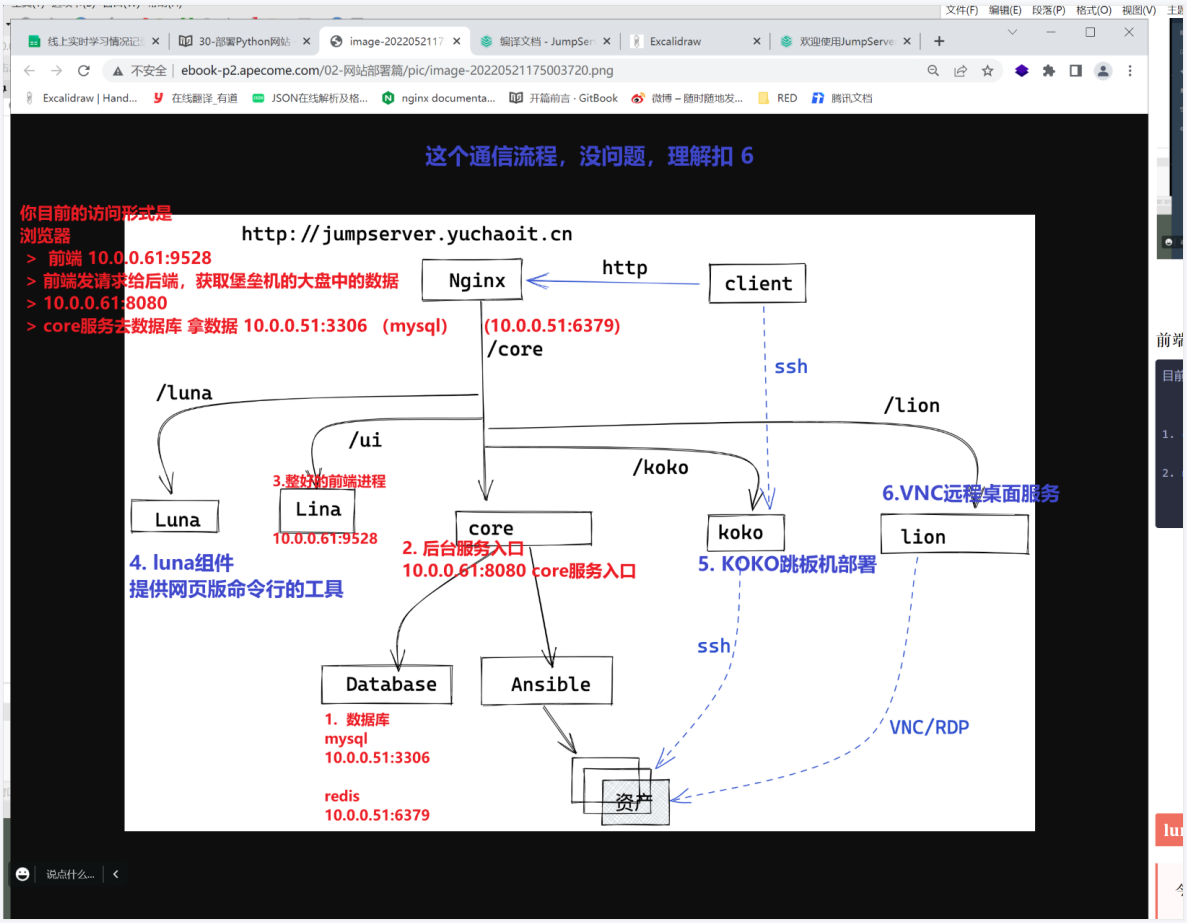Close the 30-部署Python网站 tab
The image size is (1187, 923).
(307, 41)
